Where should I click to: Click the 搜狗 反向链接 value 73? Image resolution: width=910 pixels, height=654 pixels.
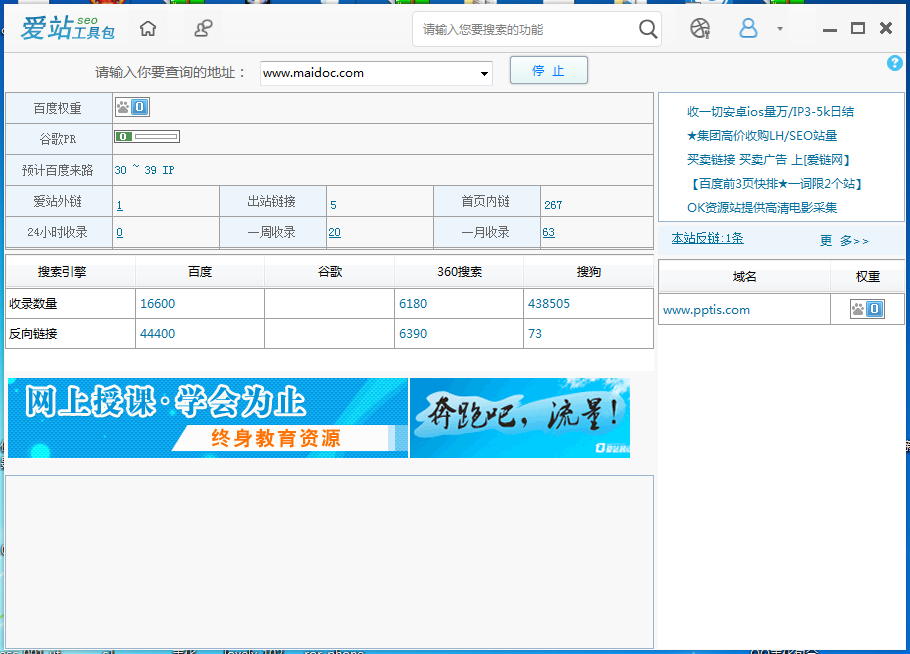[x=535, y=334]
